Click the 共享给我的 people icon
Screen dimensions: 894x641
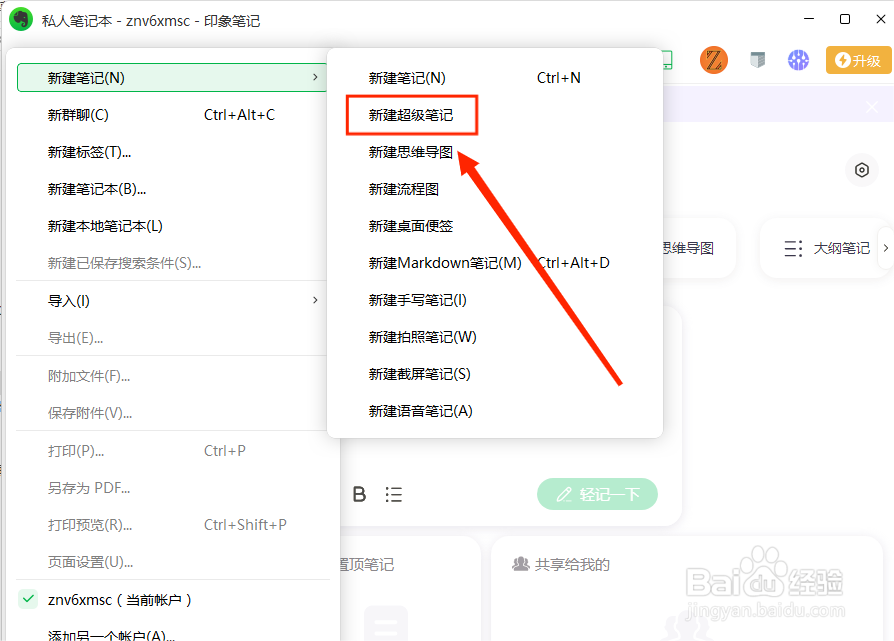(x=521, y=564)
